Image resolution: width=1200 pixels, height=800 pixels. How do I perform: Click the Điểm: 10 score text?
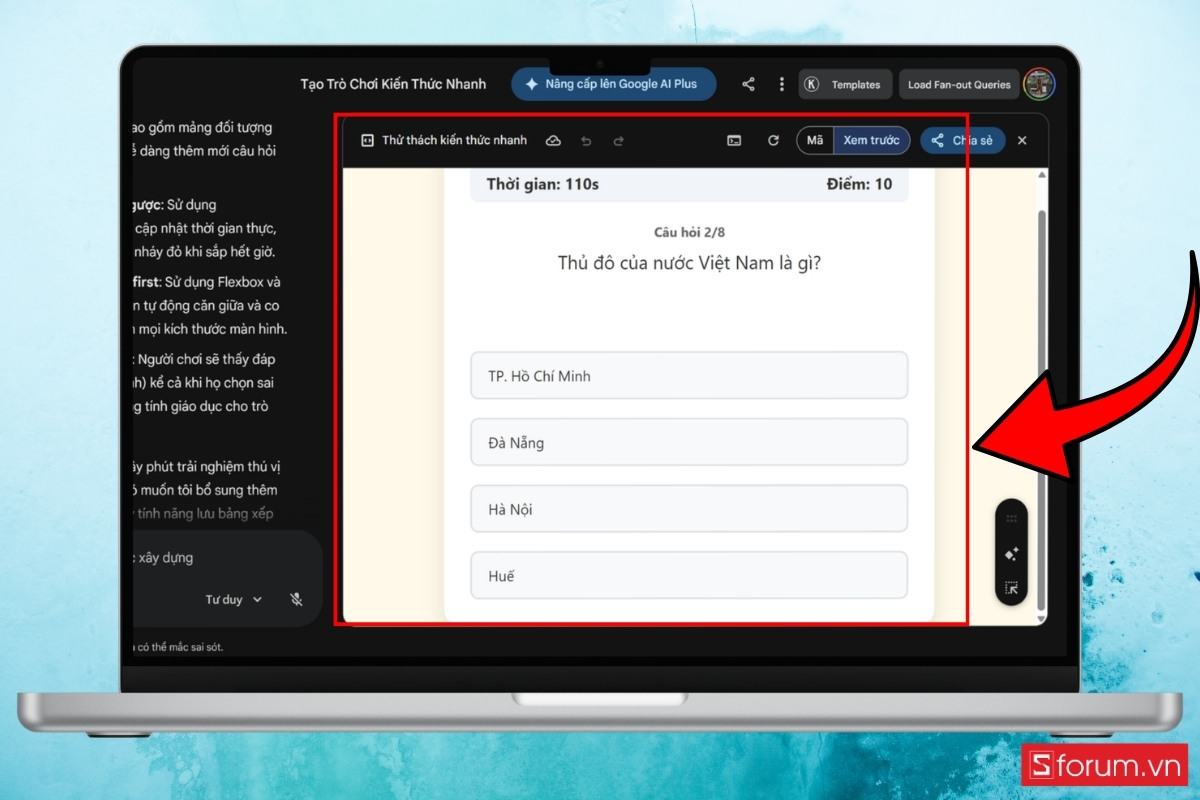tap(859, 184)
